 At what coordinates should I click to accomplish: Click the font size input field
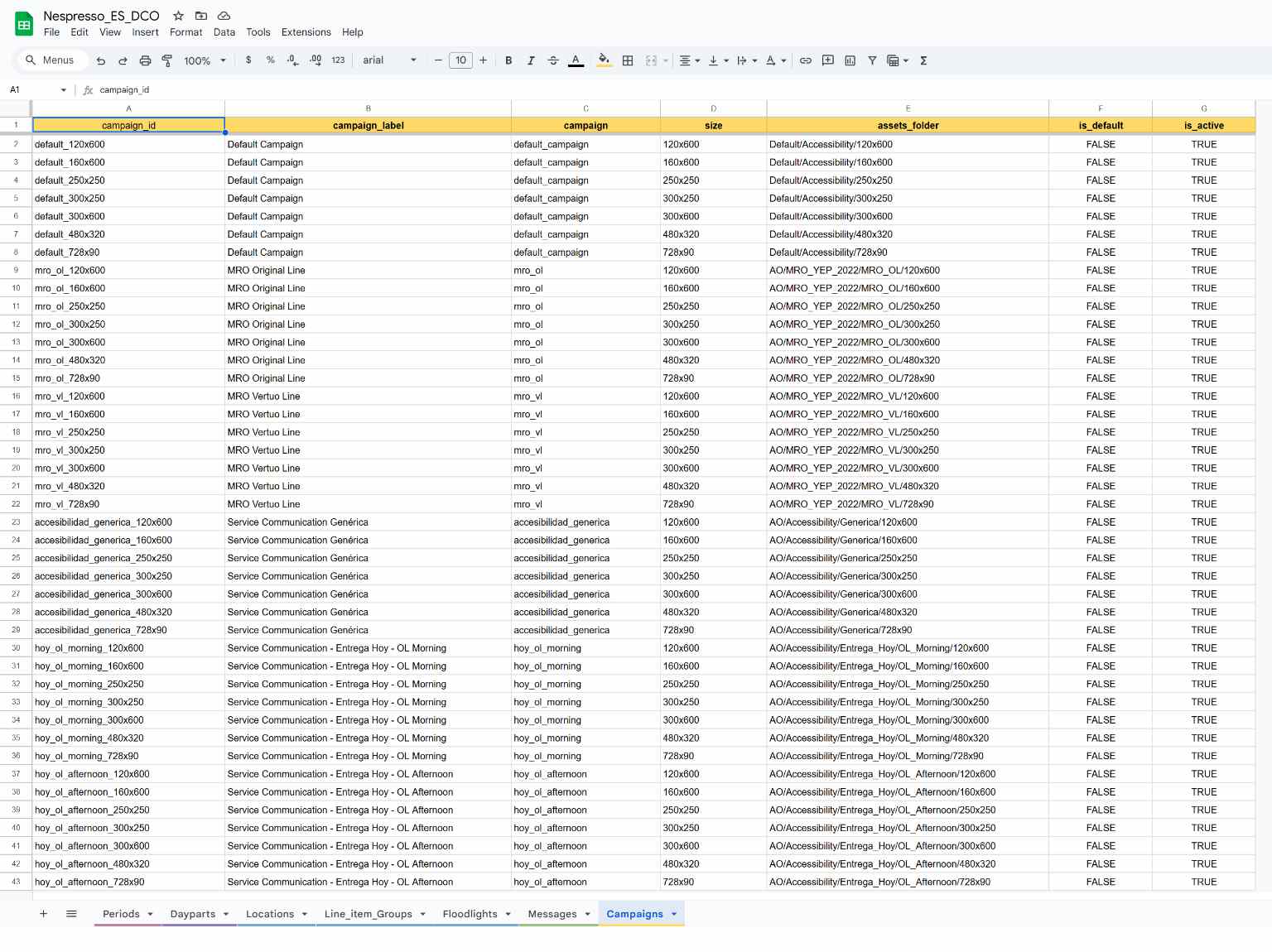pyautogui.click(x=460, y=60)
